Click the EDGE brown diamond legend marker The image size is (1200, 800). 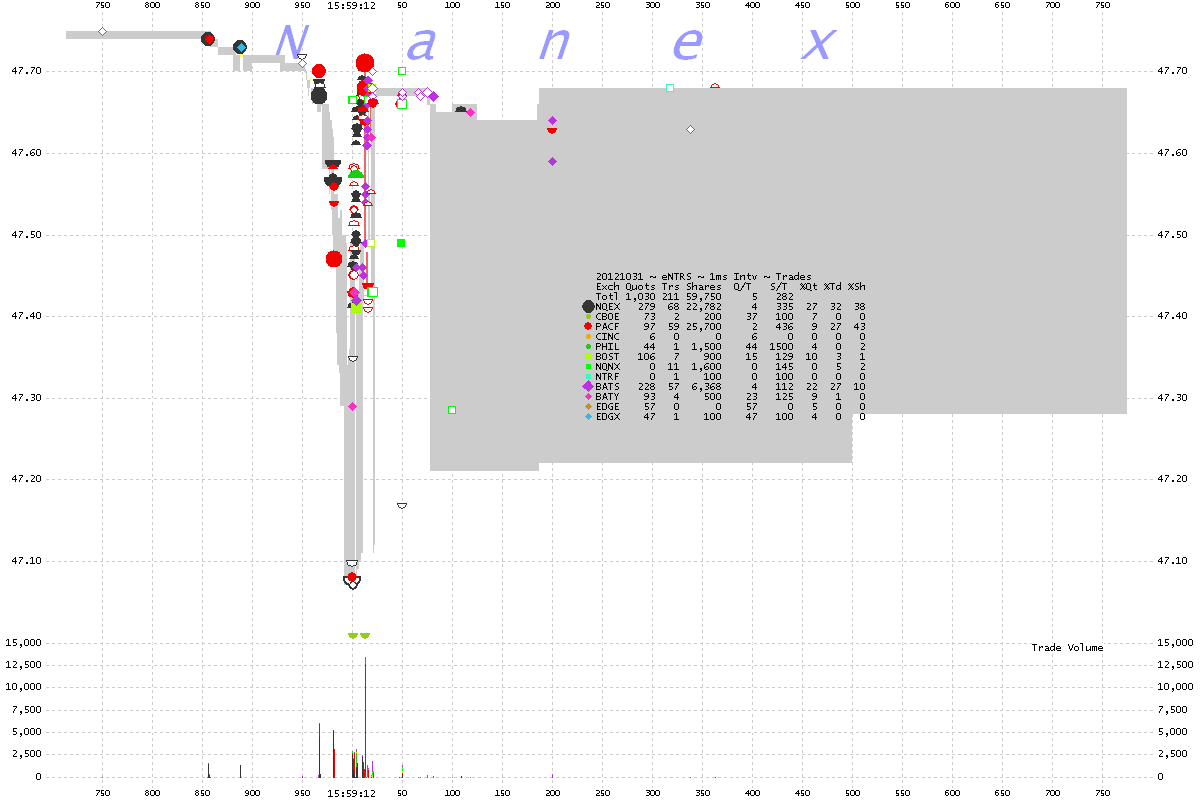click(x=588, y=406)
